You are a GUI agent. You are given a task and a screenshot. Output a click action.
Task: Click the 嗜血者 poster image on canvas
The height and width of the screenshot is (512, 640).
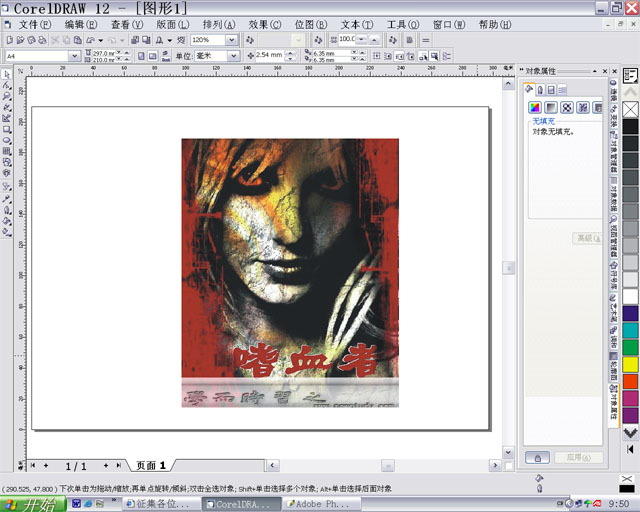click(290, 273)
